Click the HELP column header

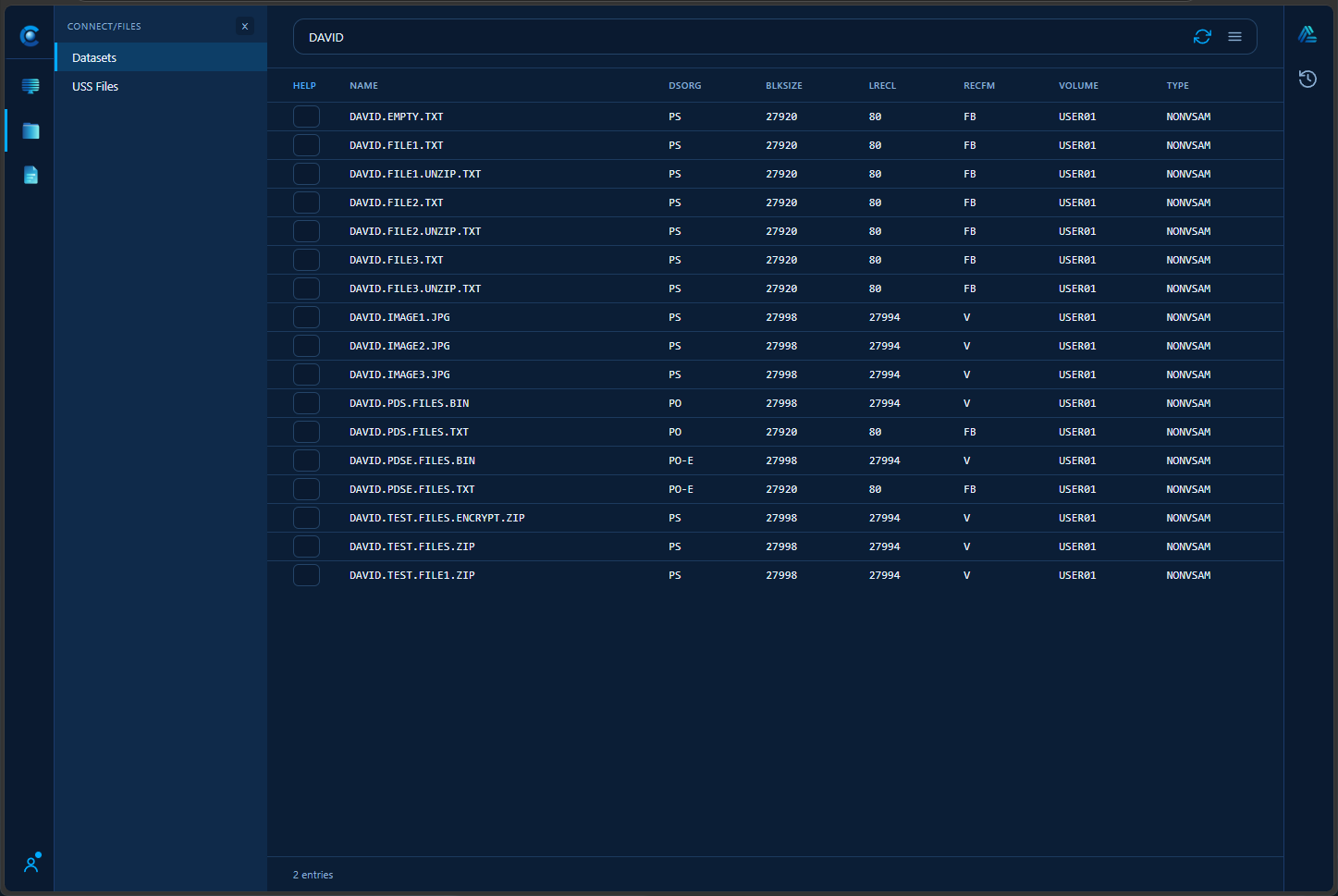tap(304, 86)
